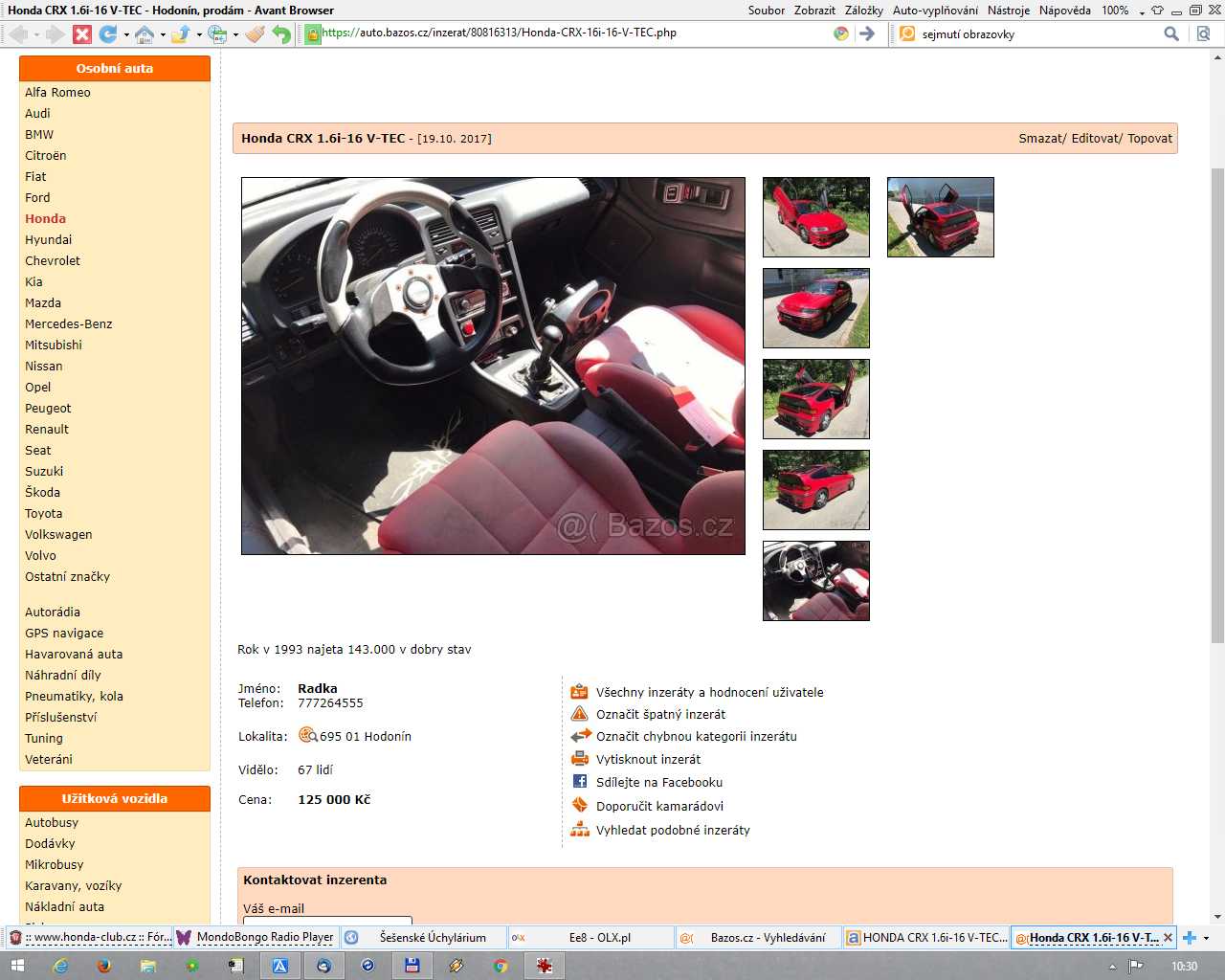The width and height of the screenshot is (1225, 980).
Task: Click the blue Refresh page icon
Action: 108,34
